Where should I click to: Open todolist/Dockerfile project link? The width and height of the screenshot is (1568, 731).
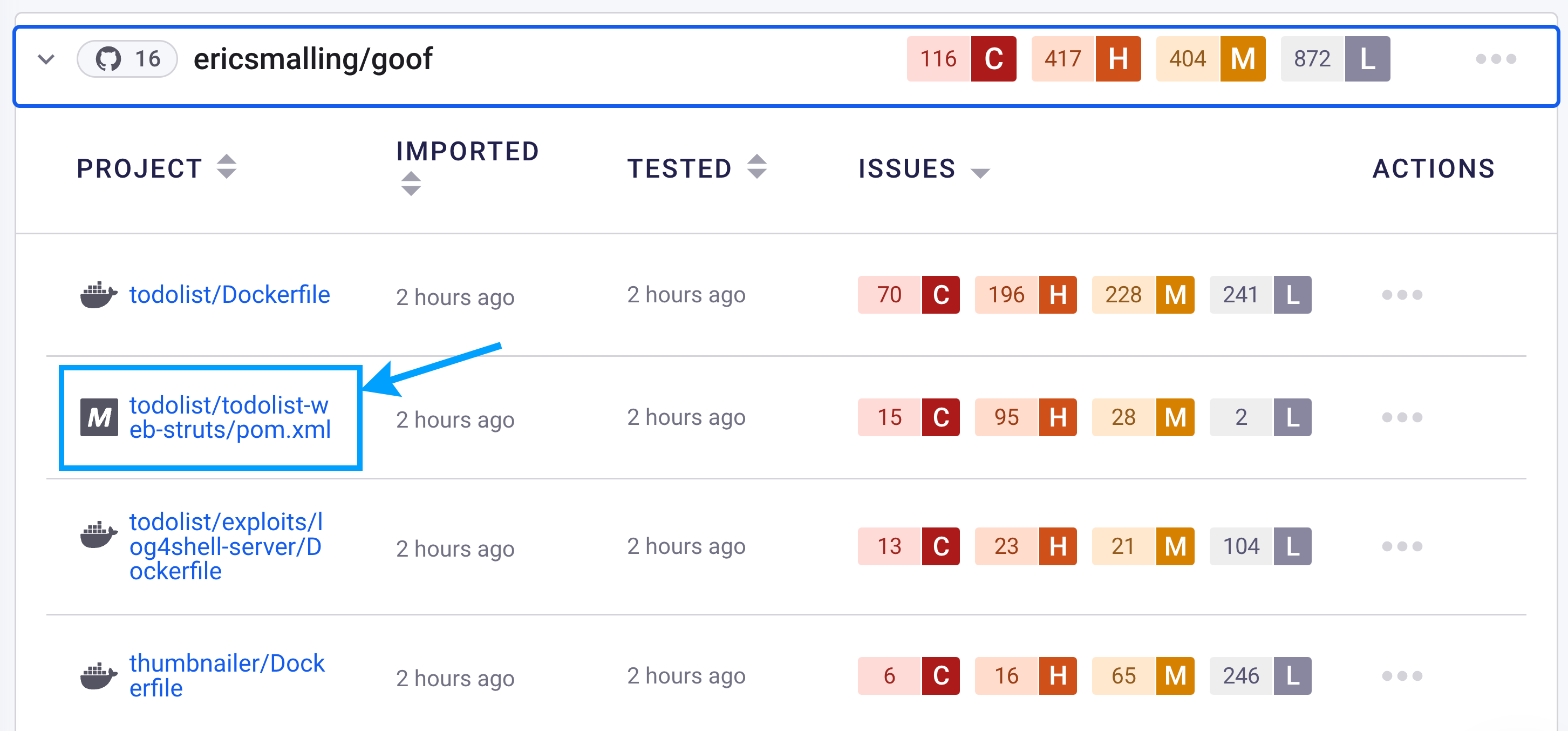(229, 295)
